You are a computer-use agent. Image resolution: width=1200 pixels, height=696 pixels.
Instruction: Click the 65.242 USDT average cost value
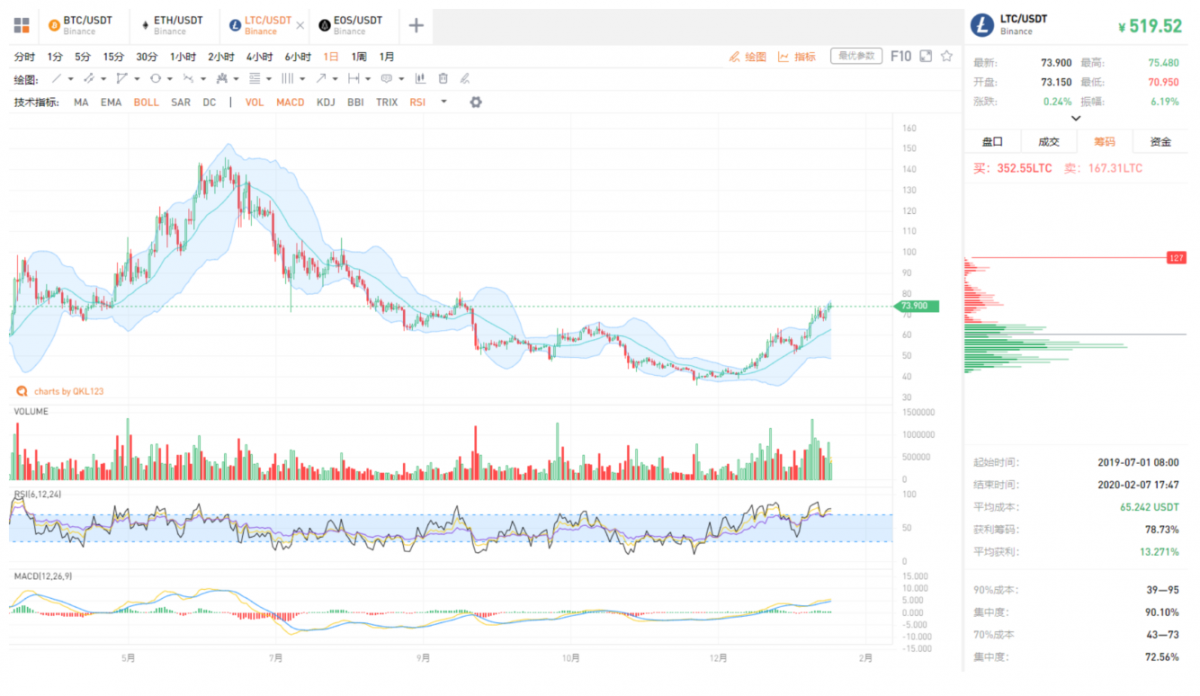tap(1149, 508)
